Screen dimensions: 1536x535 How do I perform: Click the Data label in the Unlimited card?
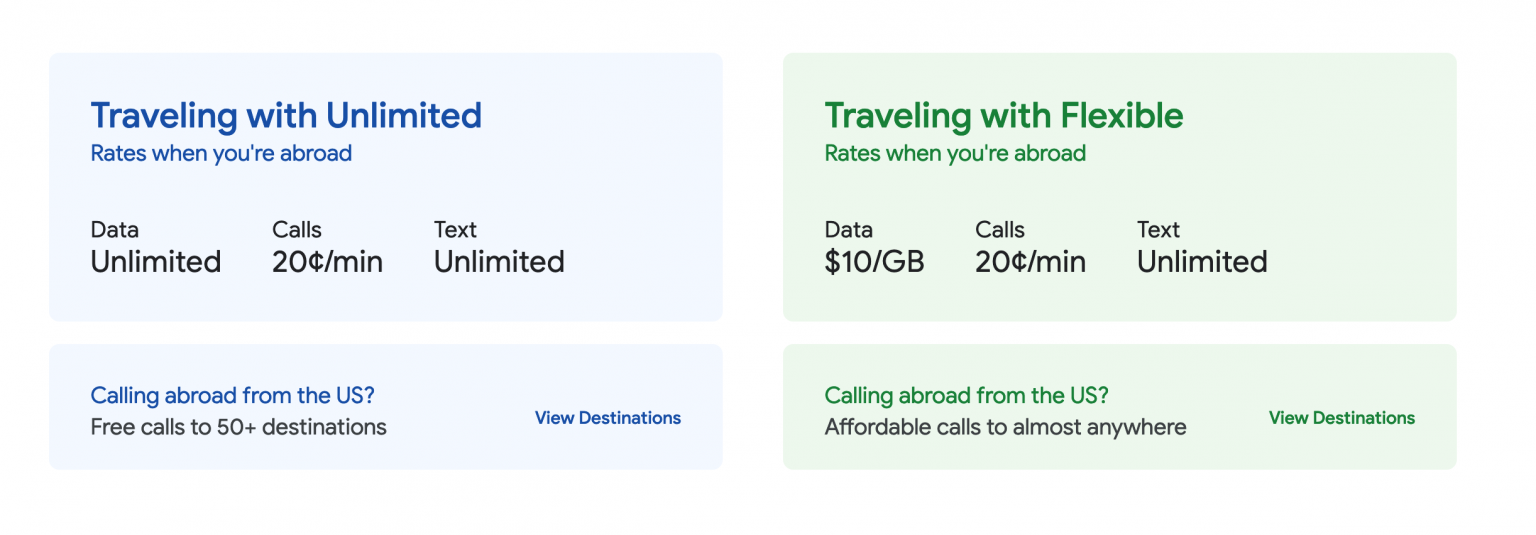(114, 230)
